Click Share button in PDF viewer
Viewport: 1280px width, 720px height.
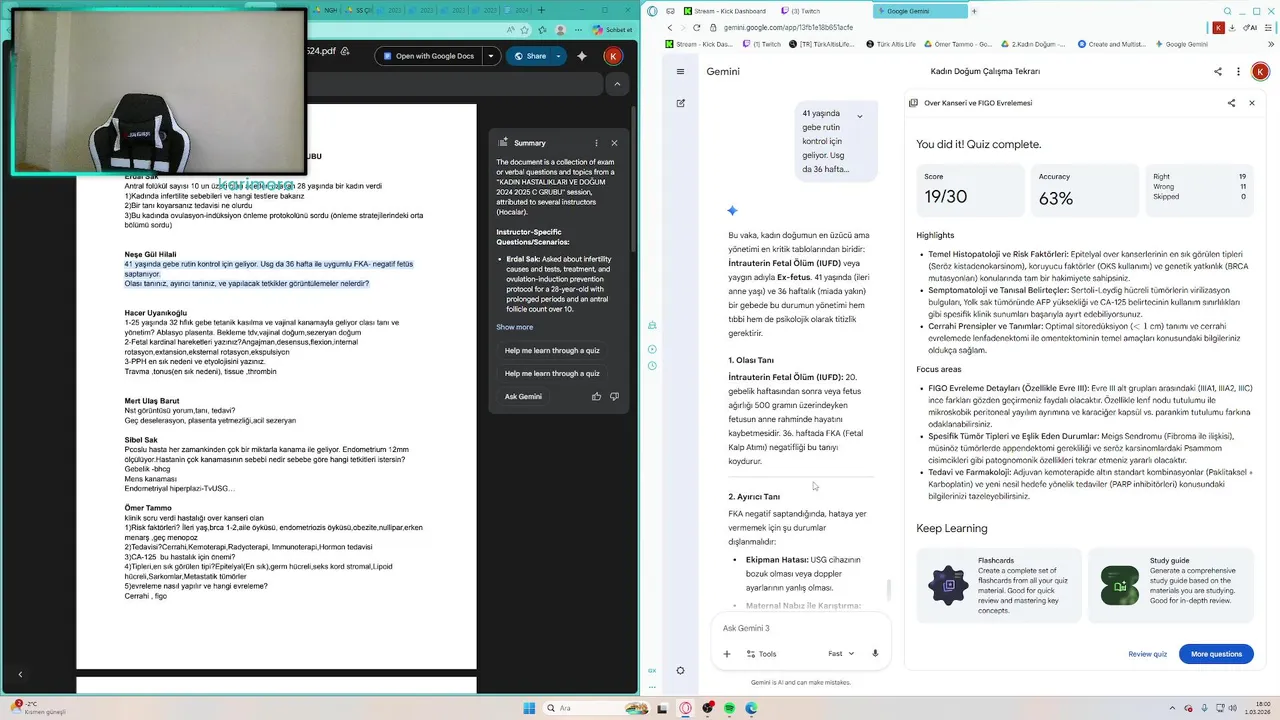[530, 56]
